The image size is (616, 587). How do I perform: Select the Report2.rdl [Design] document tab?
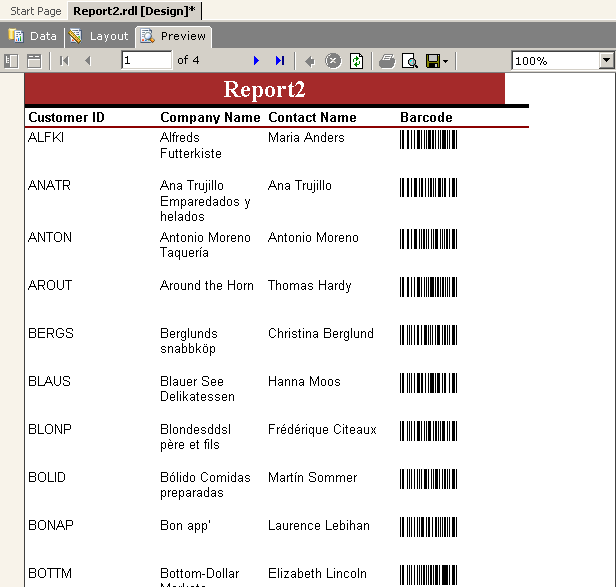[134, 11]
